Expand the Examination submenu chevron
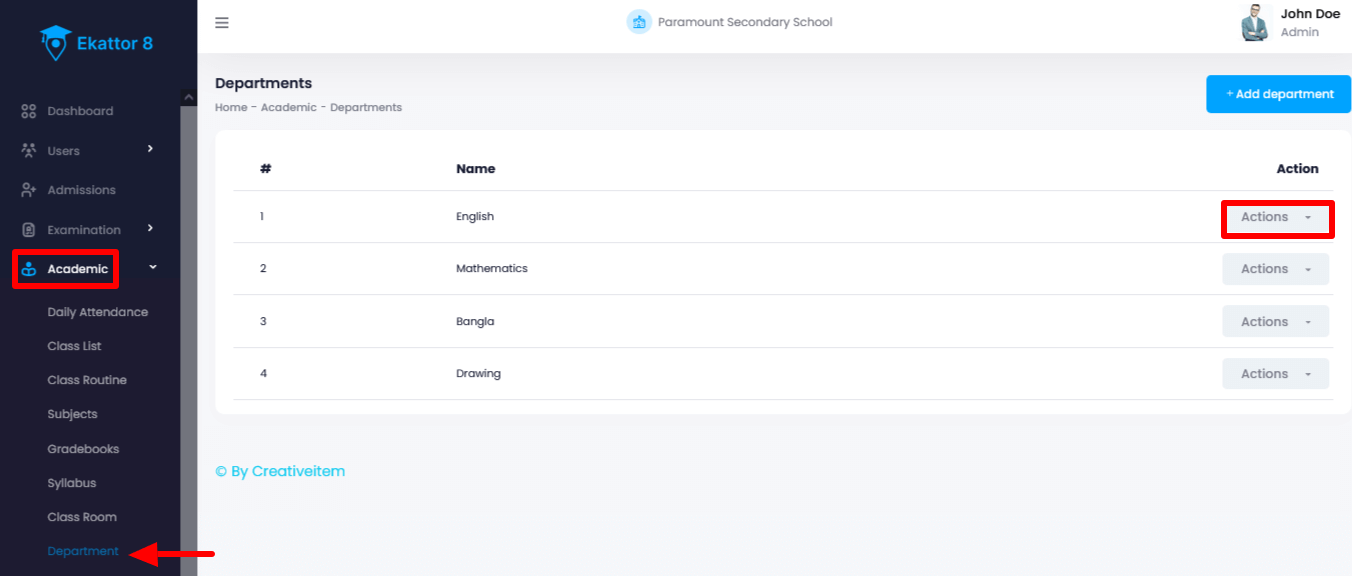Viewport: 1352px width, 576px height. pyautogui.click(x=150, y=228)
